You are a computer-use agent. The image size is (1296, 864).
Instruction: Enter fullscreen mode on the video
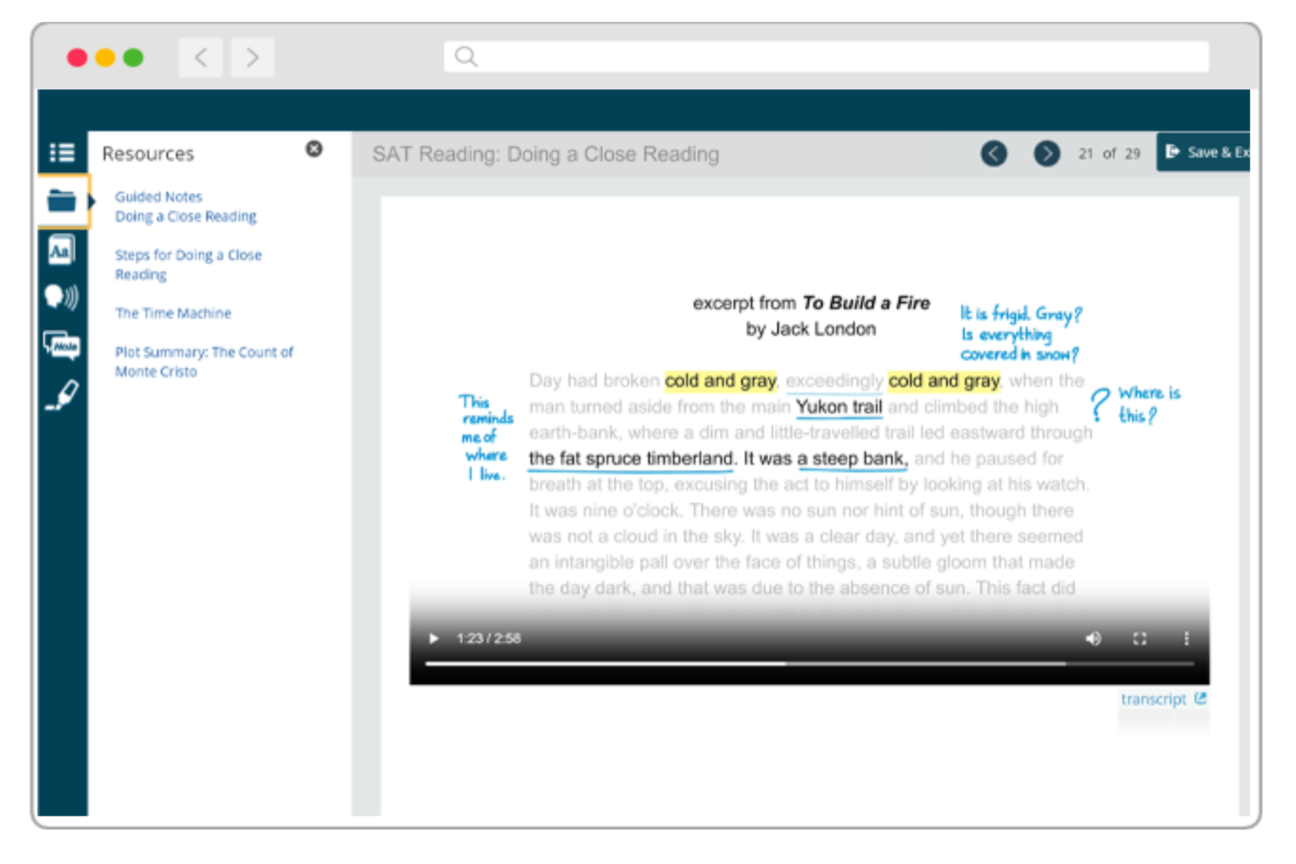coord(1140,638)
